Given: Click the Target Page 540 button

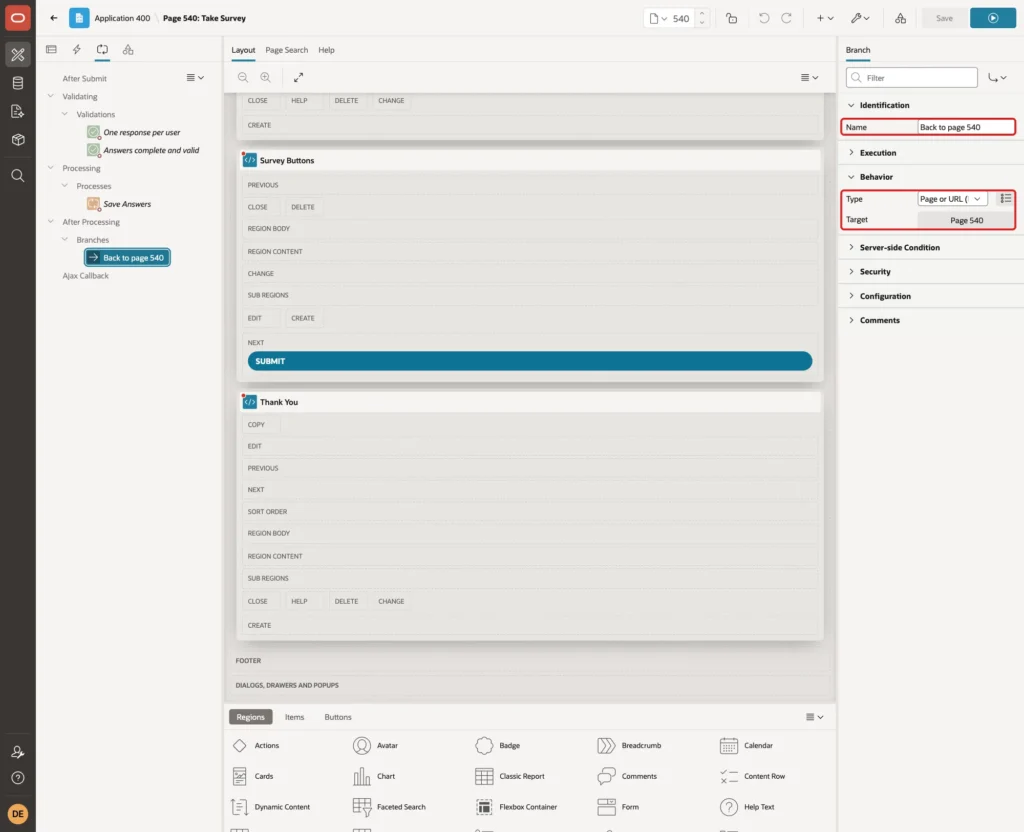Looking at the screenshot, I should pos(966,220).
